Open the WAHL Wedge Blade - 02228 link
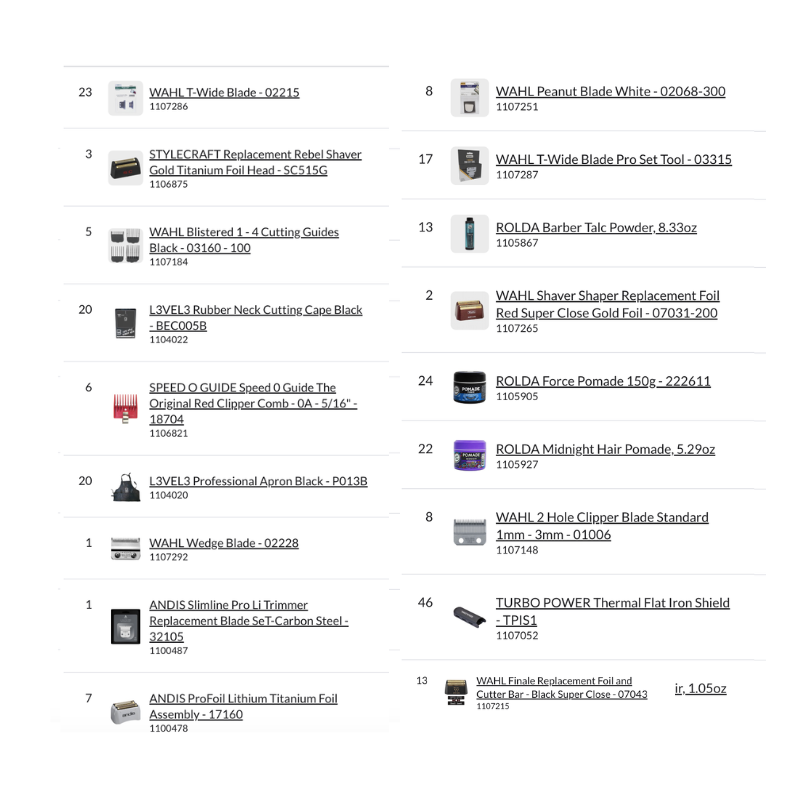800x800 pixels. (x=223, y=543)
